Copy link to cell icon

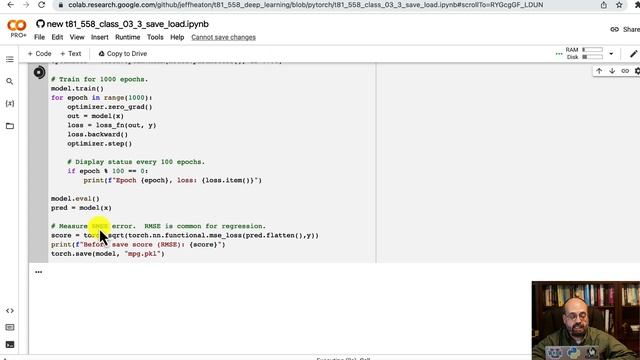625,71
